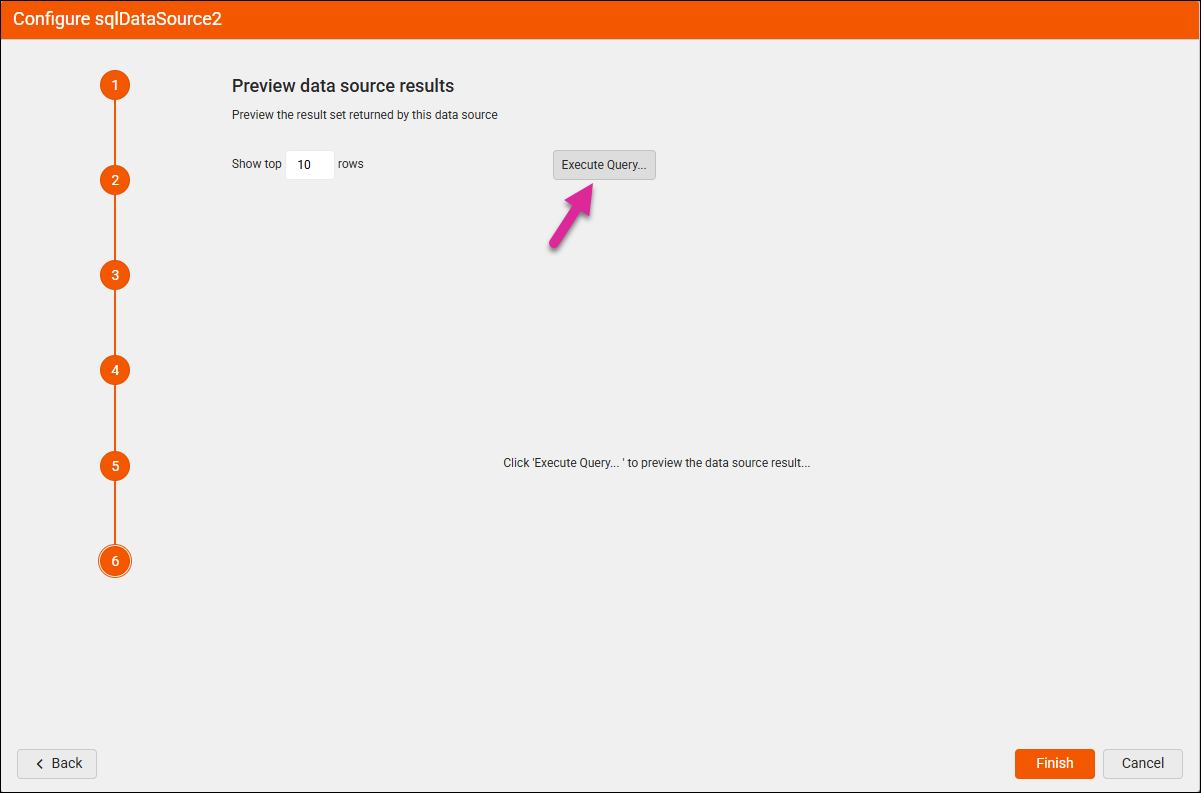Go back to the previous wizard step

coord(57,763)
